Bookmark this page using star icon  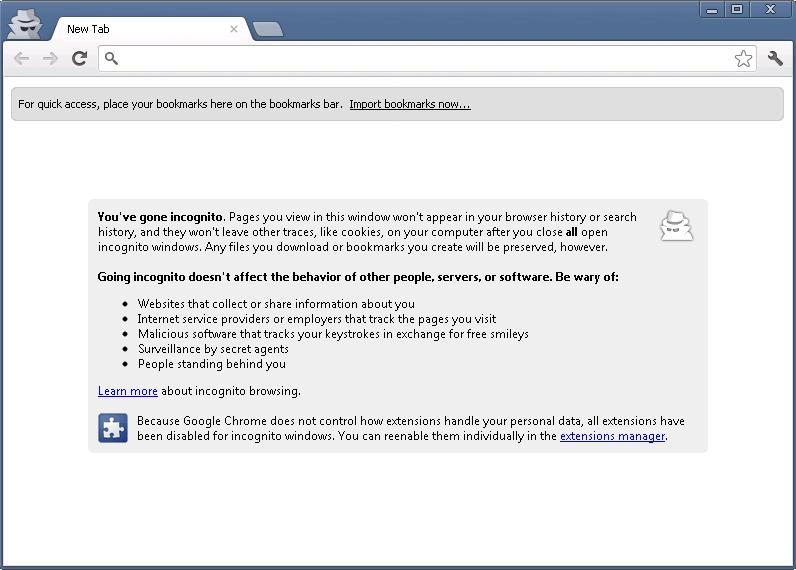743,58
